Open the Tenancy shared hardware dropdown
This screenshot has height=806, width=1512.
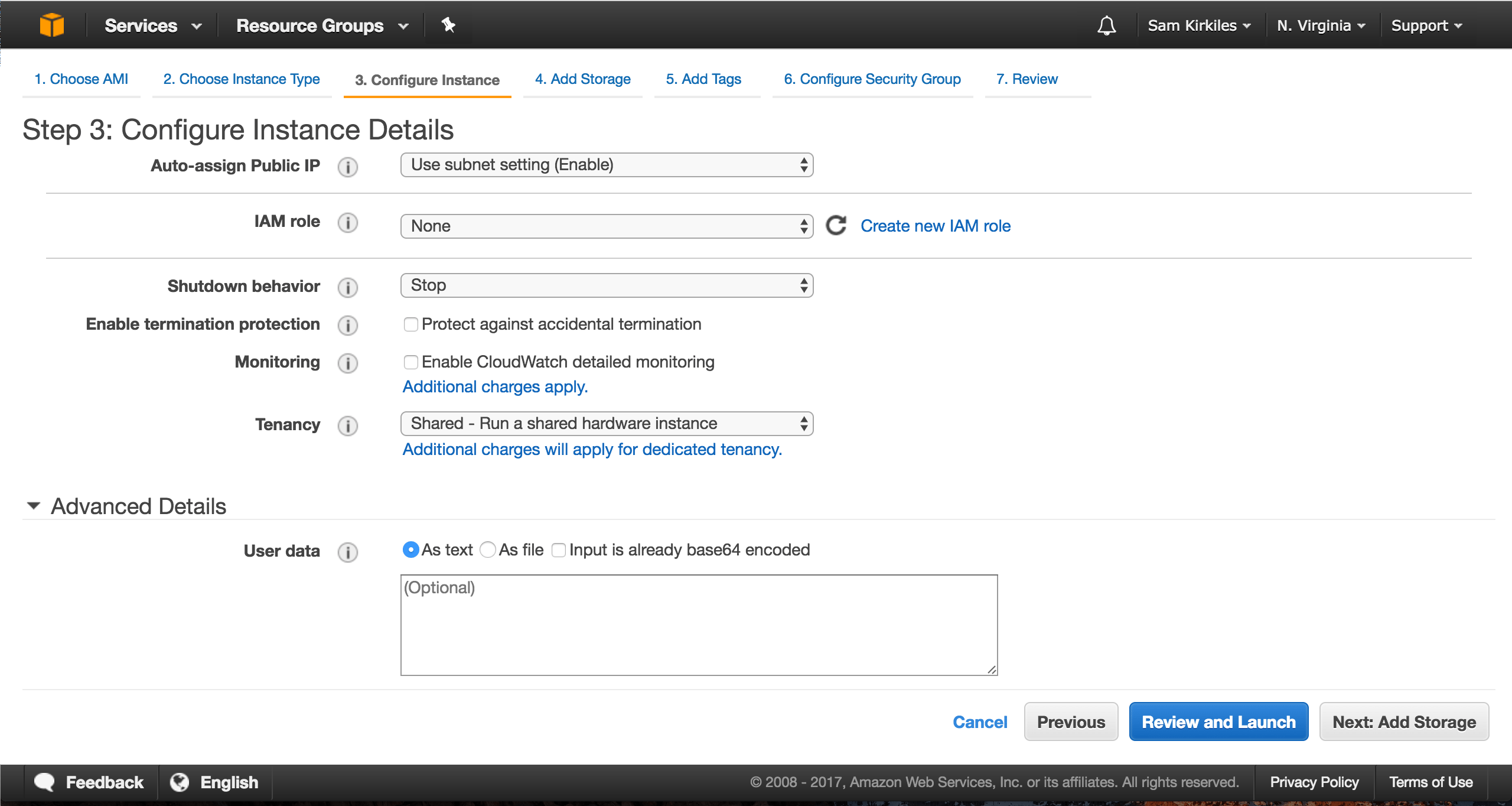(x=607, y=424)
